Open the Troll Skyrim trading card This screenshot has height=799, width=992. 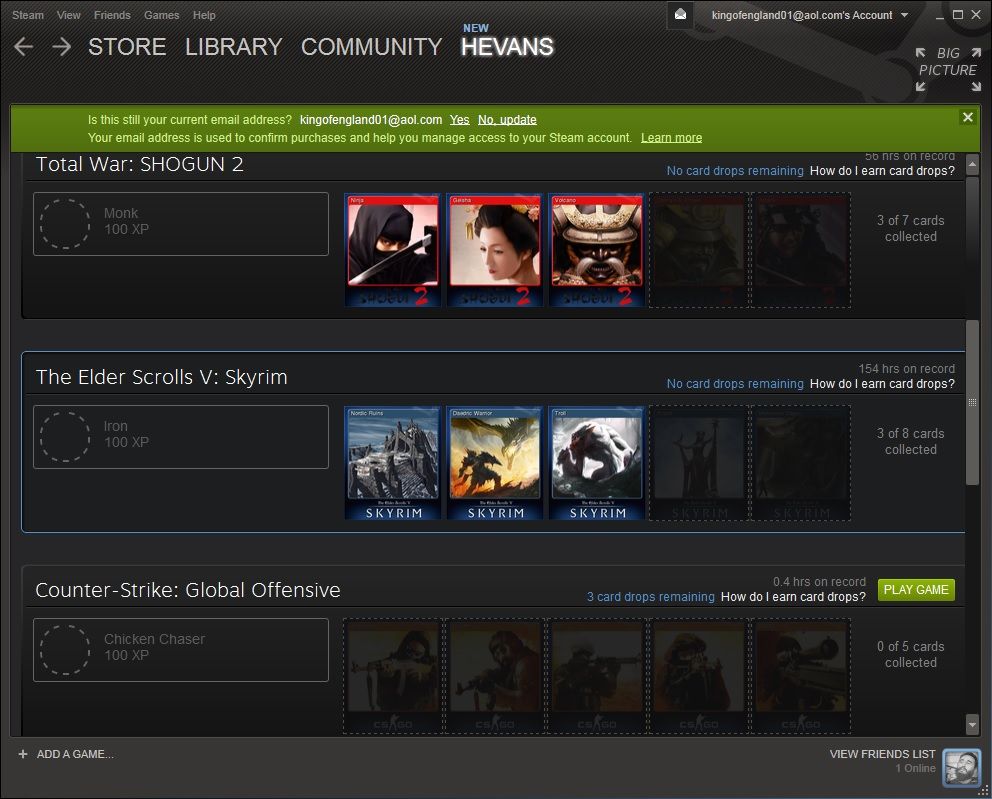(596, 463)
